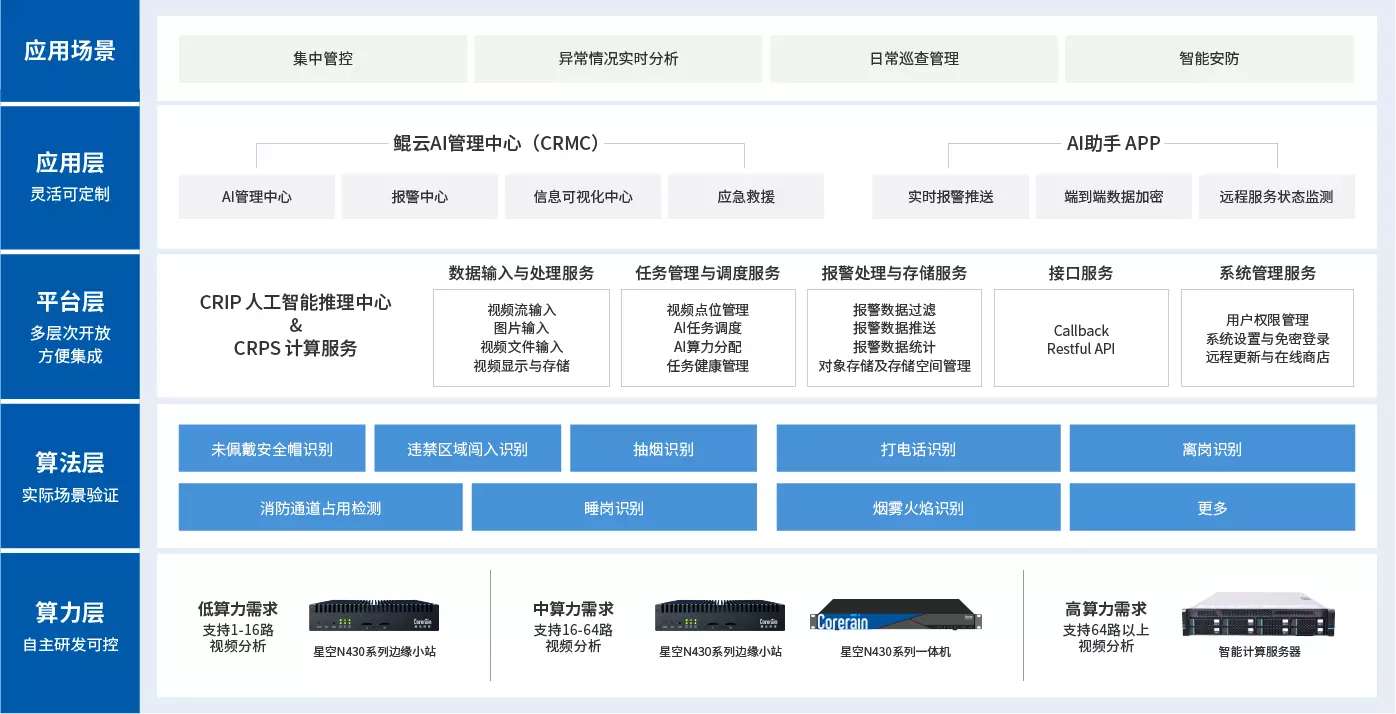Open the 信息可视化中心 box

[x=583, y=197]
